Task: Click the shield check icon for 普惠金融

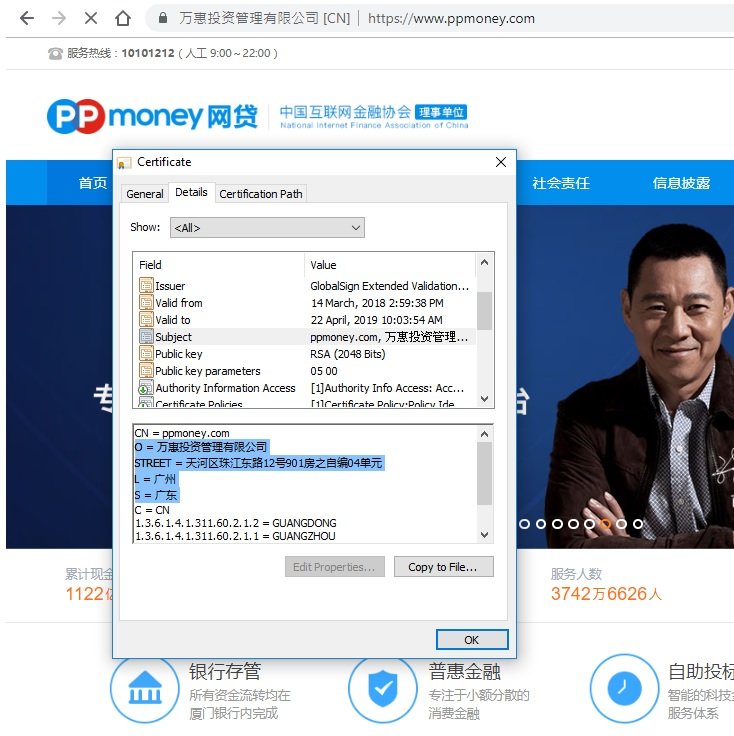Action: pos(383,688)
